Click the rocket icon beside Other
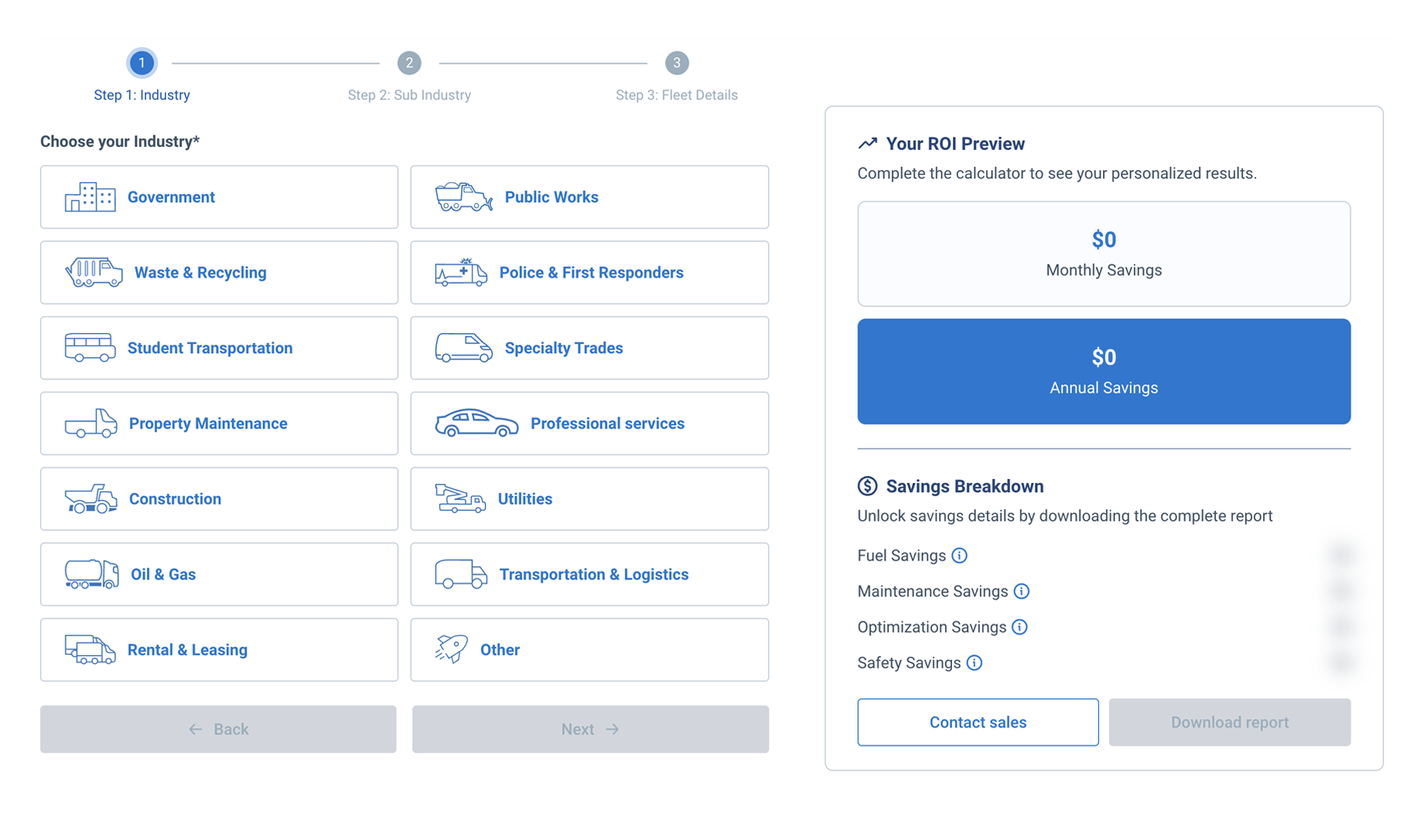Image resolution: width=1427 pixels, height=840 pixels. click(x=453, y=649)
